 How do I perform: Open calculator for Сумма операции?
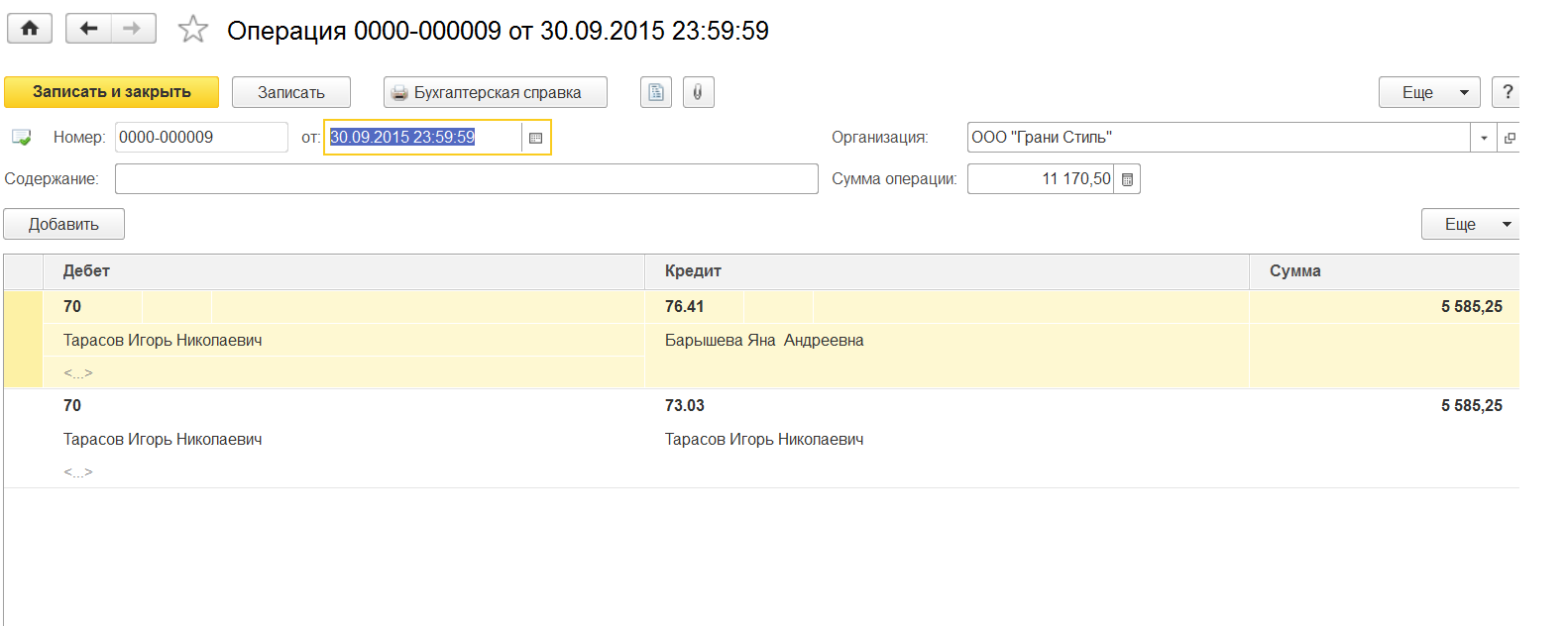click(1127, 179)
